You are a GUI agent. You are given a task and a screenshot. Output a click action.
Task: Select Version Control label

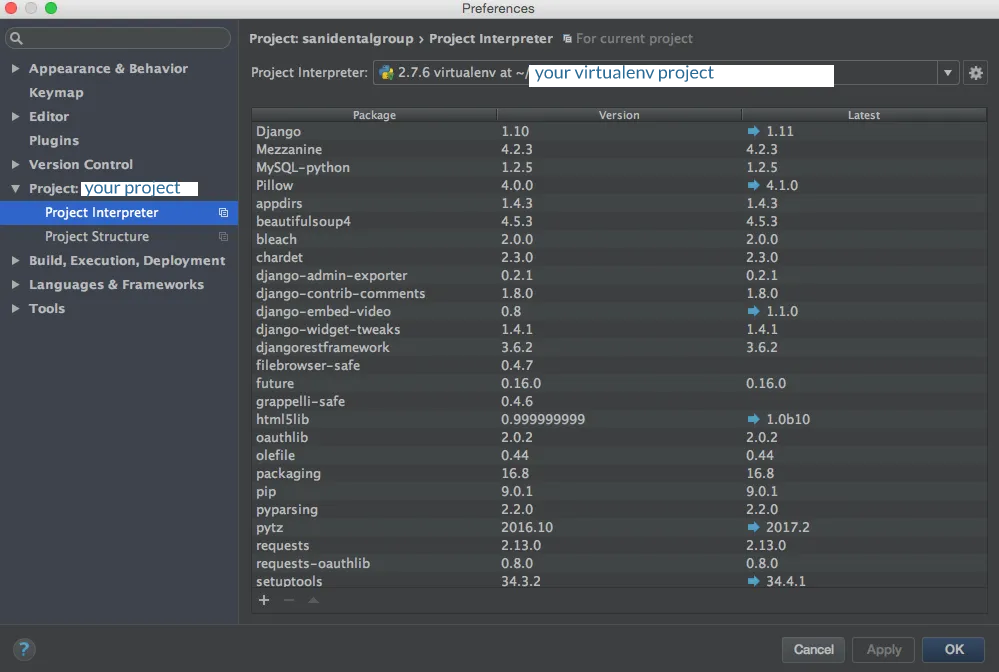tap(81, 164)
